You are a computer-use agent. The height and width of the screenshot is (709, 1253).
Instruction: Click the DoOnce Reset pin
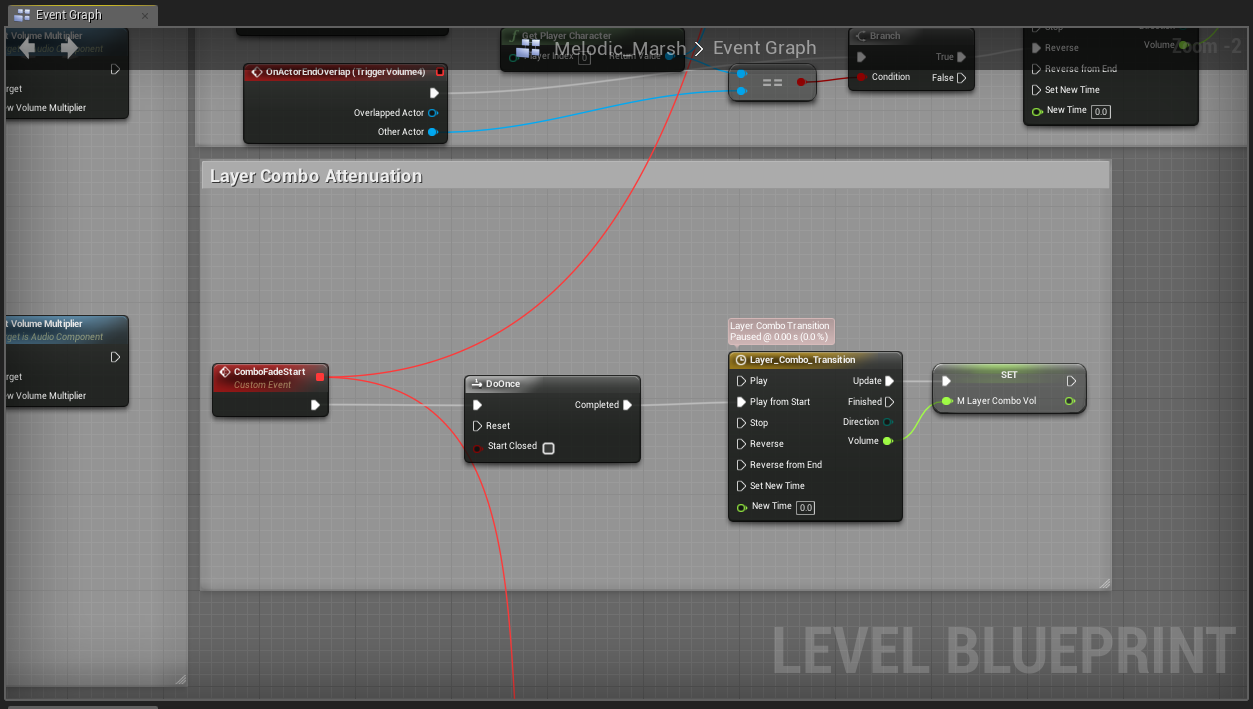(x=477, y=426)
